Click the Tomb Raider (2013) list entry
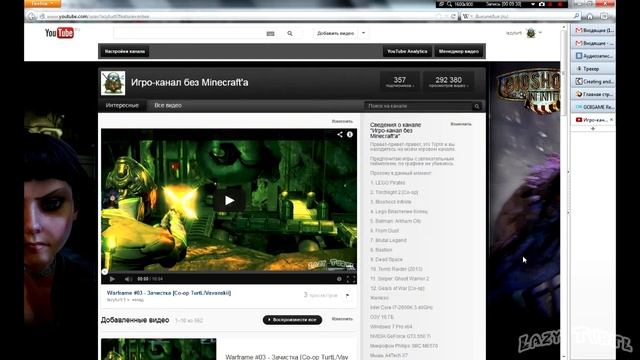The image size is (640, 360). point(396,269)
